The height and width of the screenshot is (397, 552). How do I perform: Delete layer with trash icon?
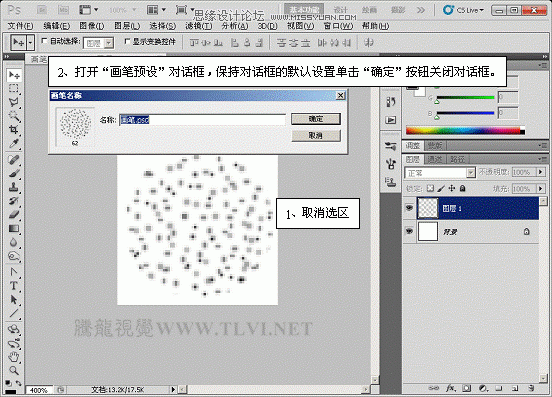531,388
